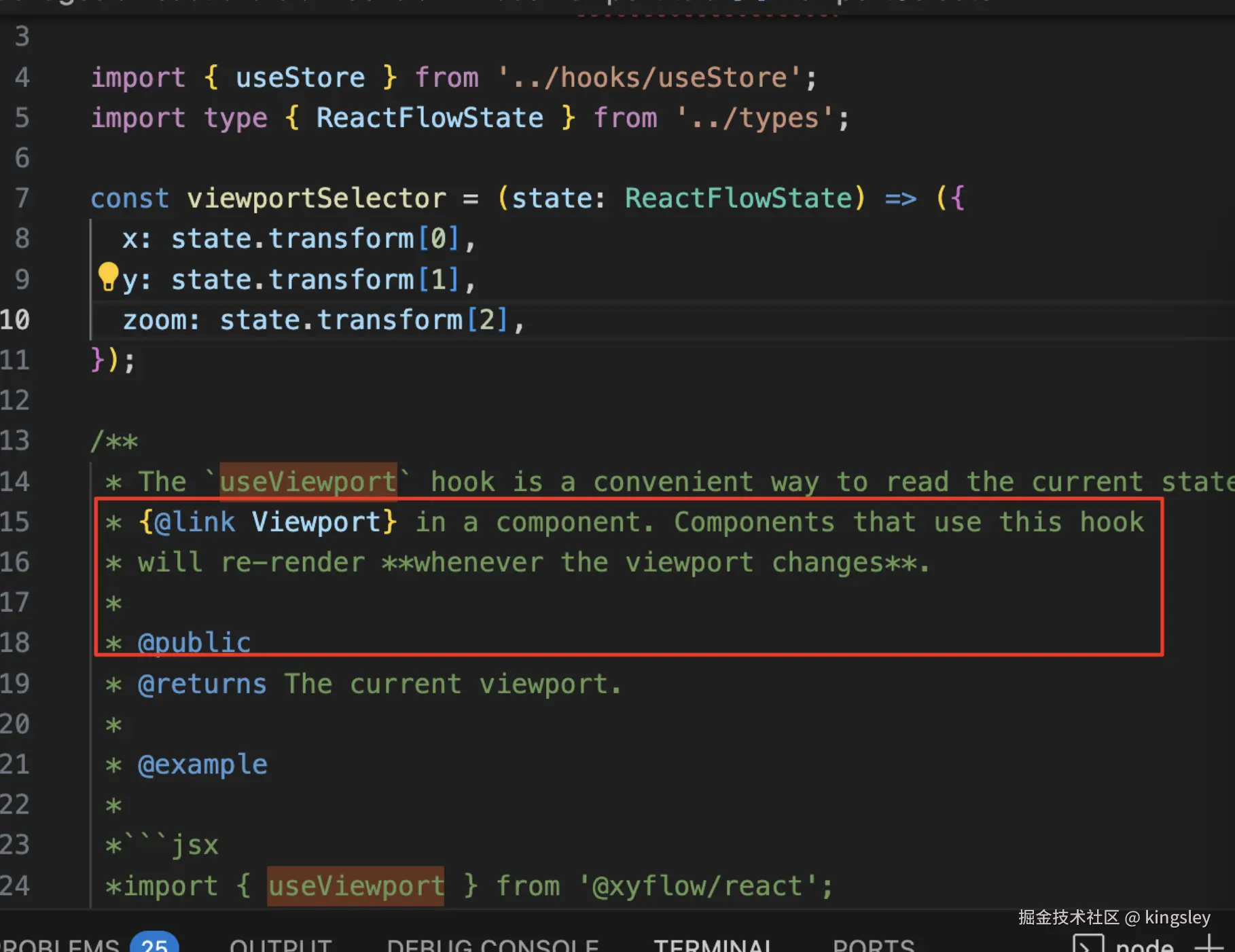Select the TERMINAL panel tab
Viewport: 1235px width, 952px height.
[713, 945]
